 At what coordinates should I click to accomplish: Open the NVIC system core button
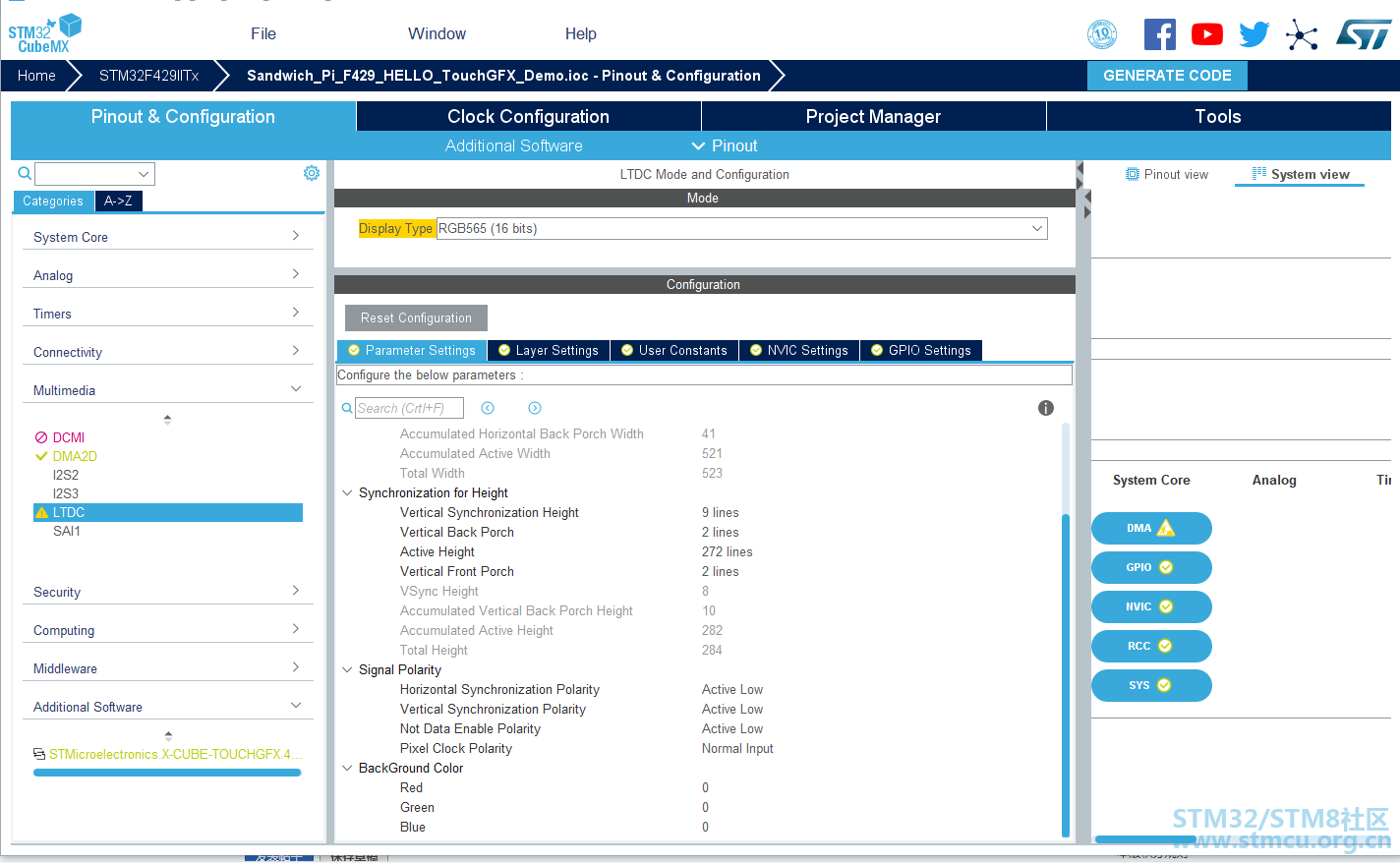point(1151,606)
